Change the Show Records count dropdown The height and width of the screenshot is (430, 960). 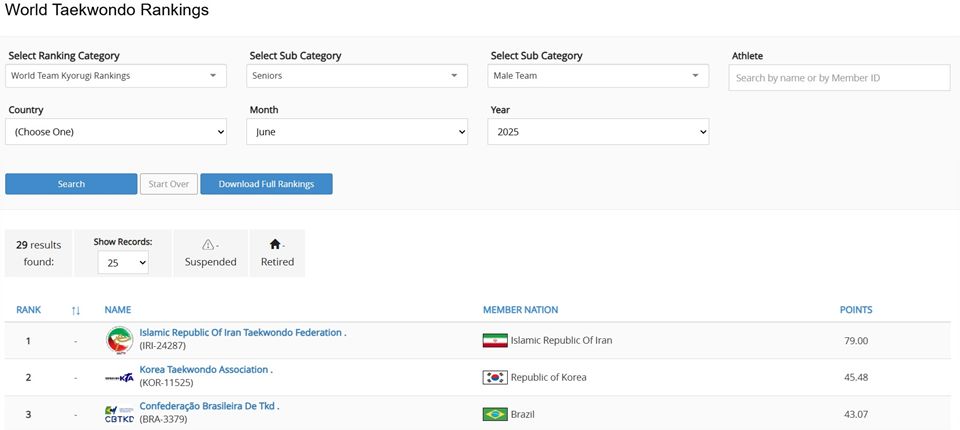tap(123, 262)
